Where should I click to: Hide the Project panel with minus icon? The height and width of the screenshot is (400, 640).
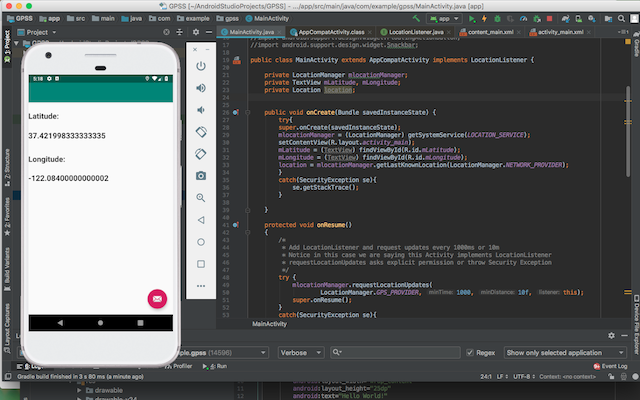pos(209,32)
